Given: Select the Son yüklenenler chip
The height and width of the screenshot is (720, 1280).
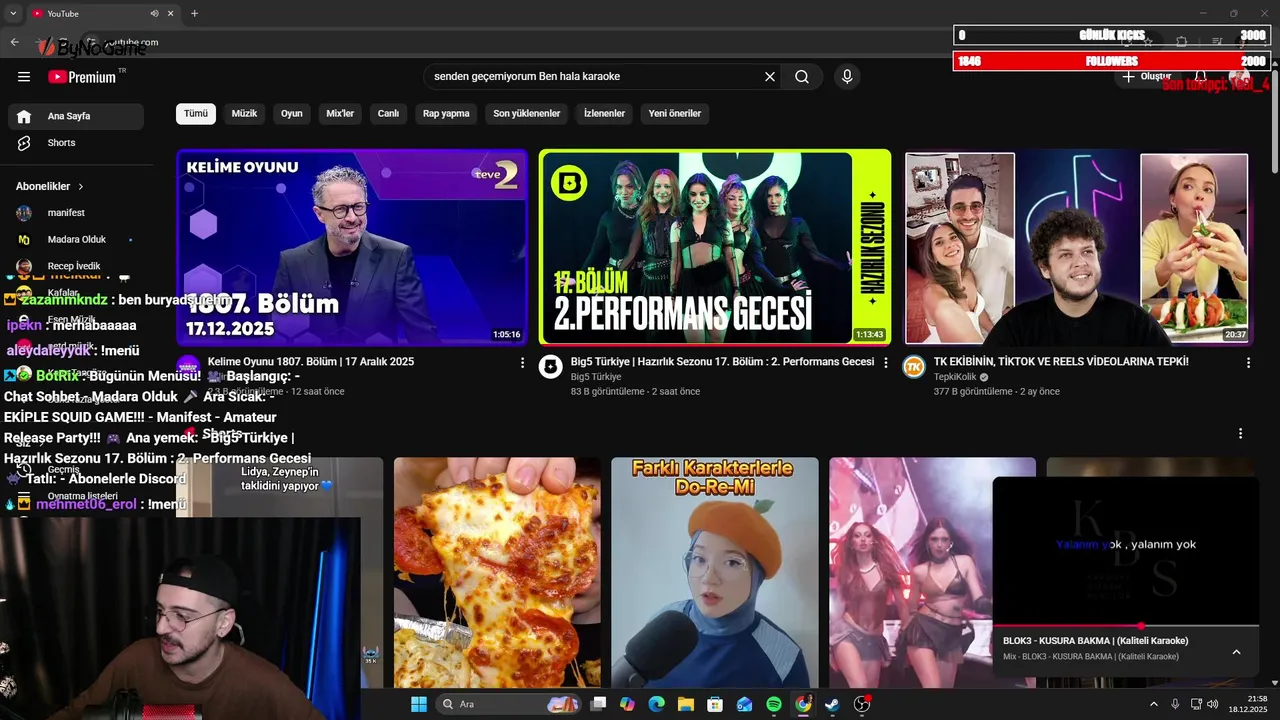Looking at the screenshot, I should point(527,113).
